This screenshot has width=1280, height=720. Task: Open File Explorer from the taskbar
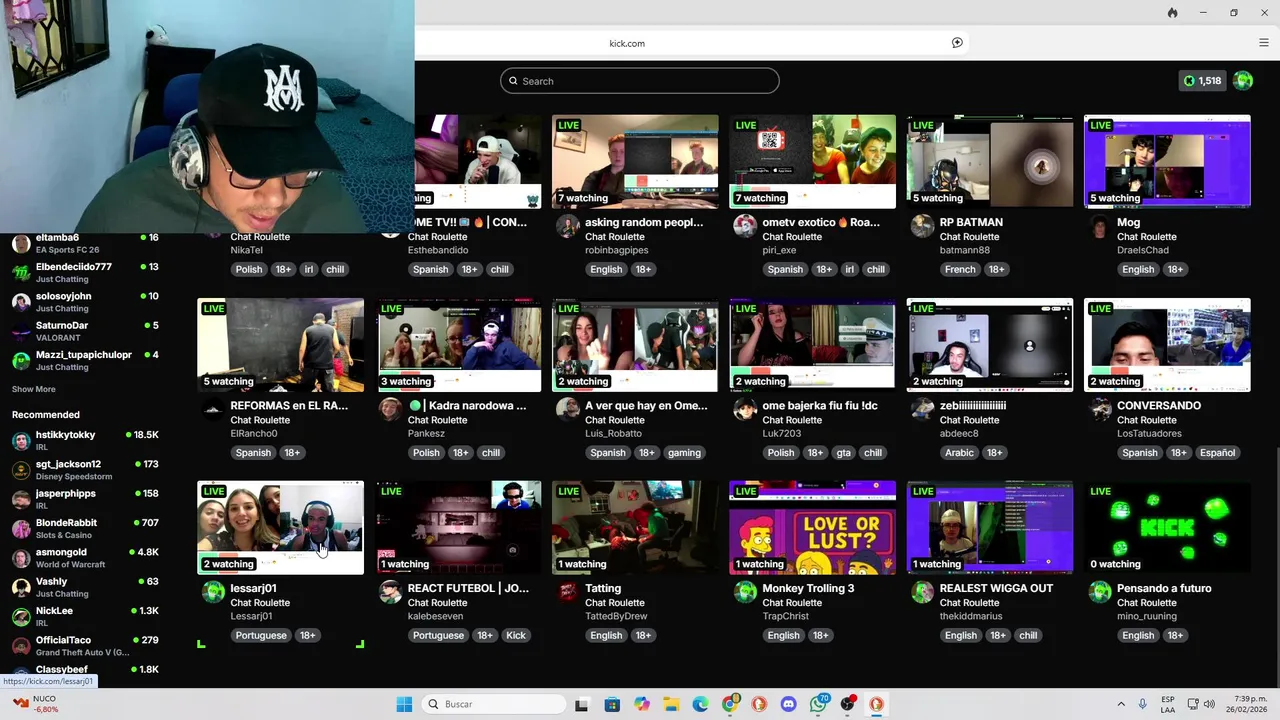click(x=671, y=704)
